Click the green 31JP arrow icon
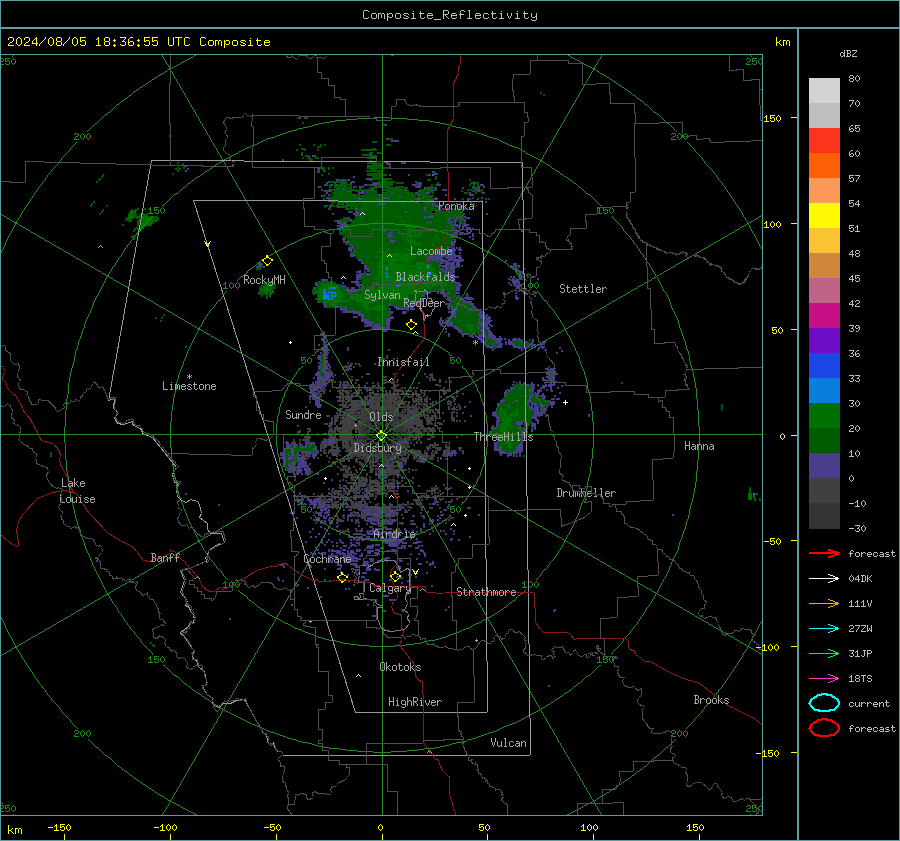900x841 pixels. (824, 653)
